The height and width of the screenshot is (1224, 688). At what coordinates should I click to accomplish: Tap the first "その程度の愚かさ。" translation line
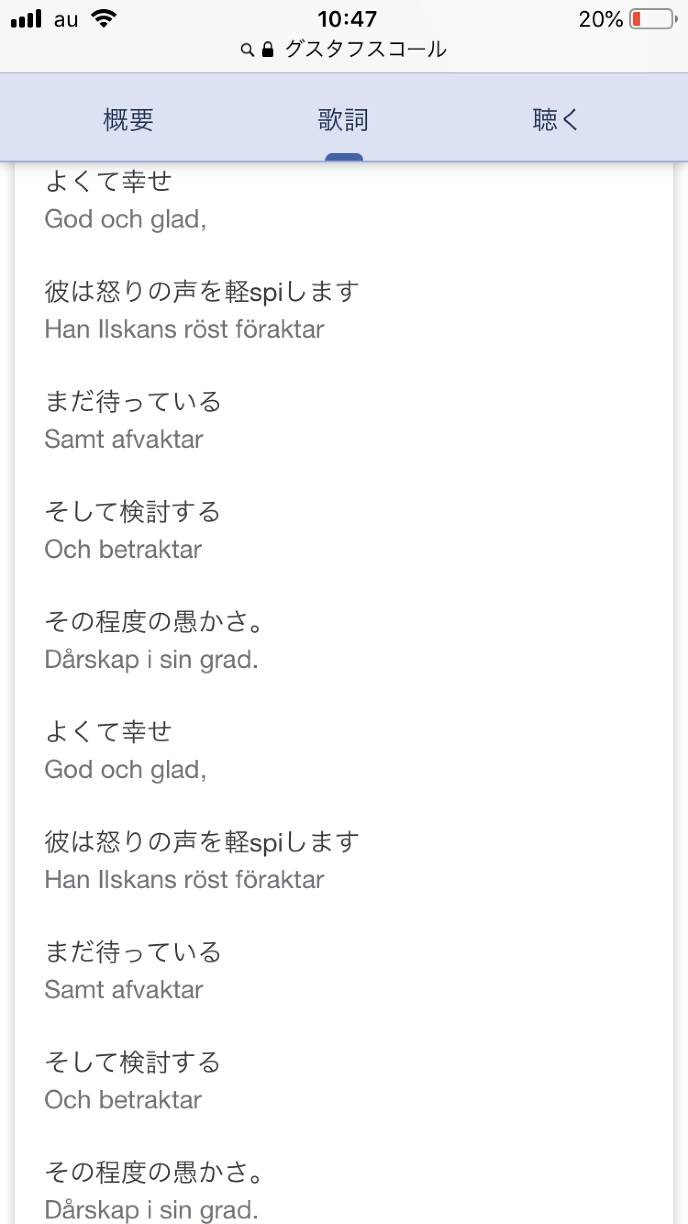pyautogui.click(x=155, y=622)
